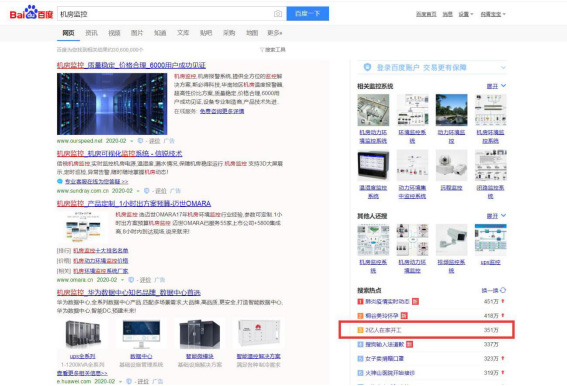Open 设置 dropdown in top bar
Viewport: 567px width, 386px height.
click(466, 14)
